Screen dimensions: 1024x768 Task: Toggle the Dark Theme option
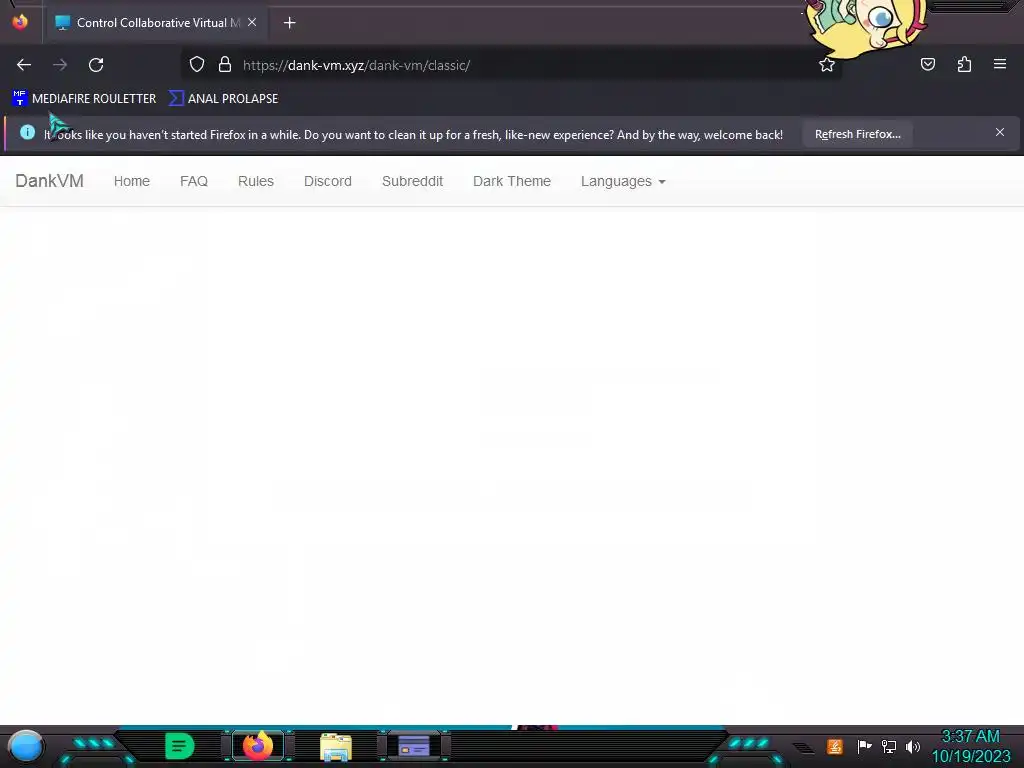(512, 181)
